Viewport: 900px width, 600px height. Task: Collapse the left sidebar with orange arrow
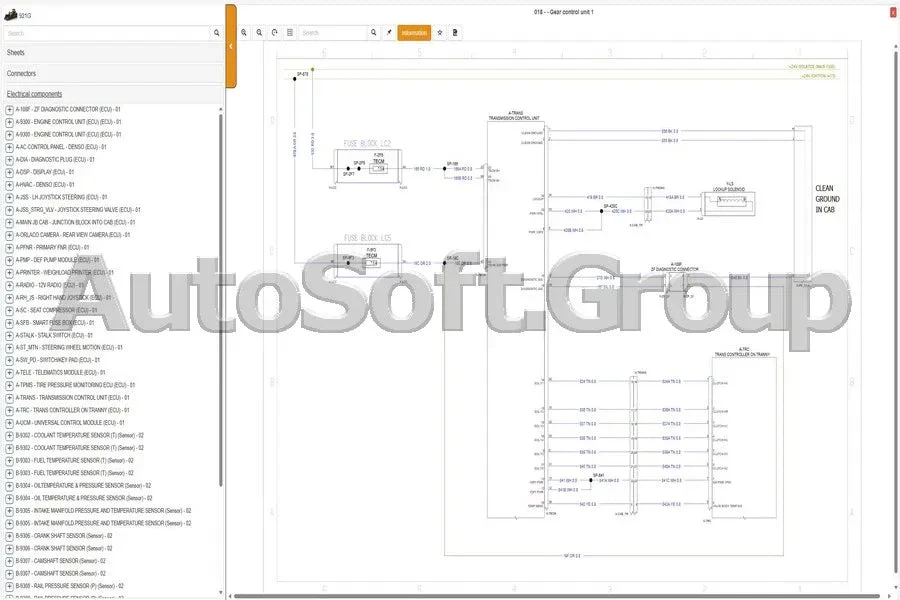(231, 46)
